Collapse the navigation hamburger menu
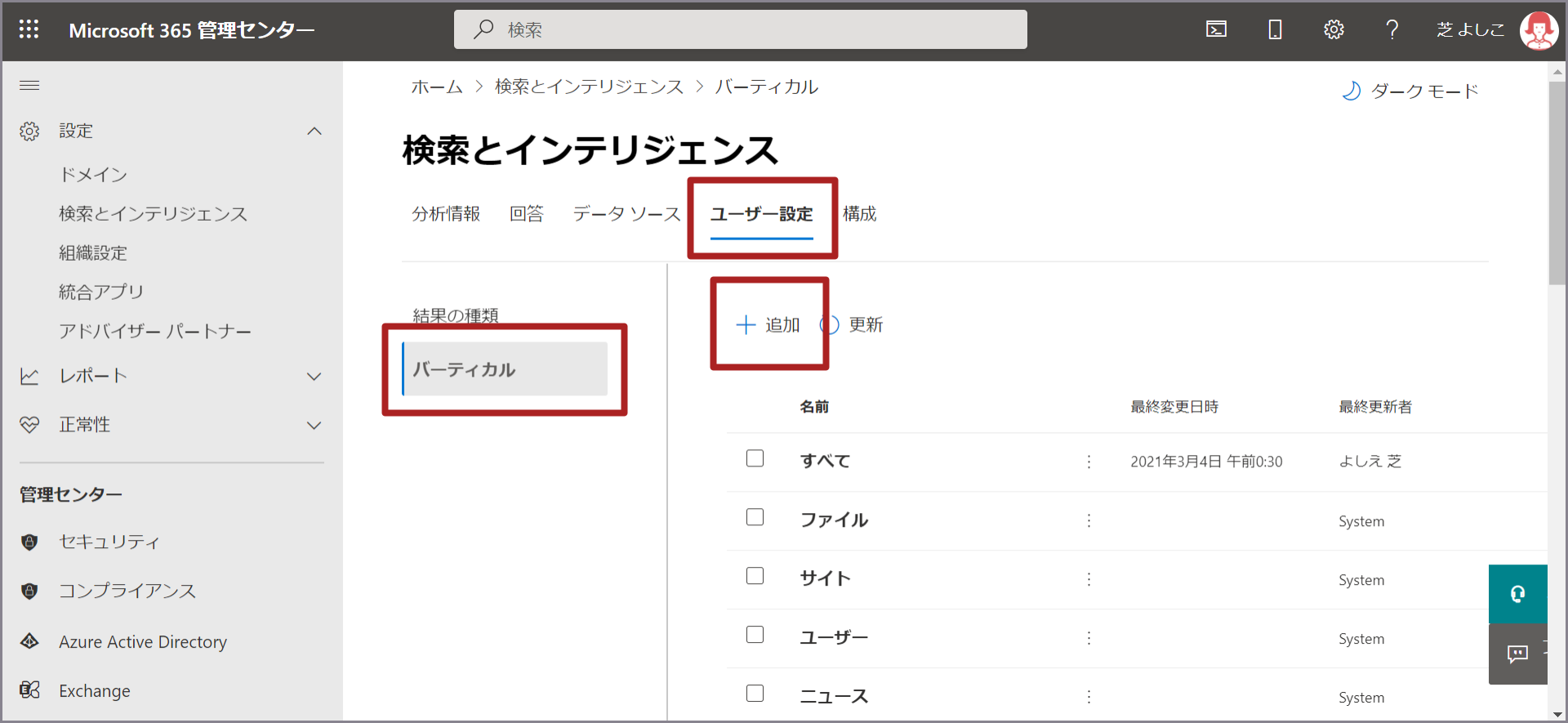 tap(29, 85)
